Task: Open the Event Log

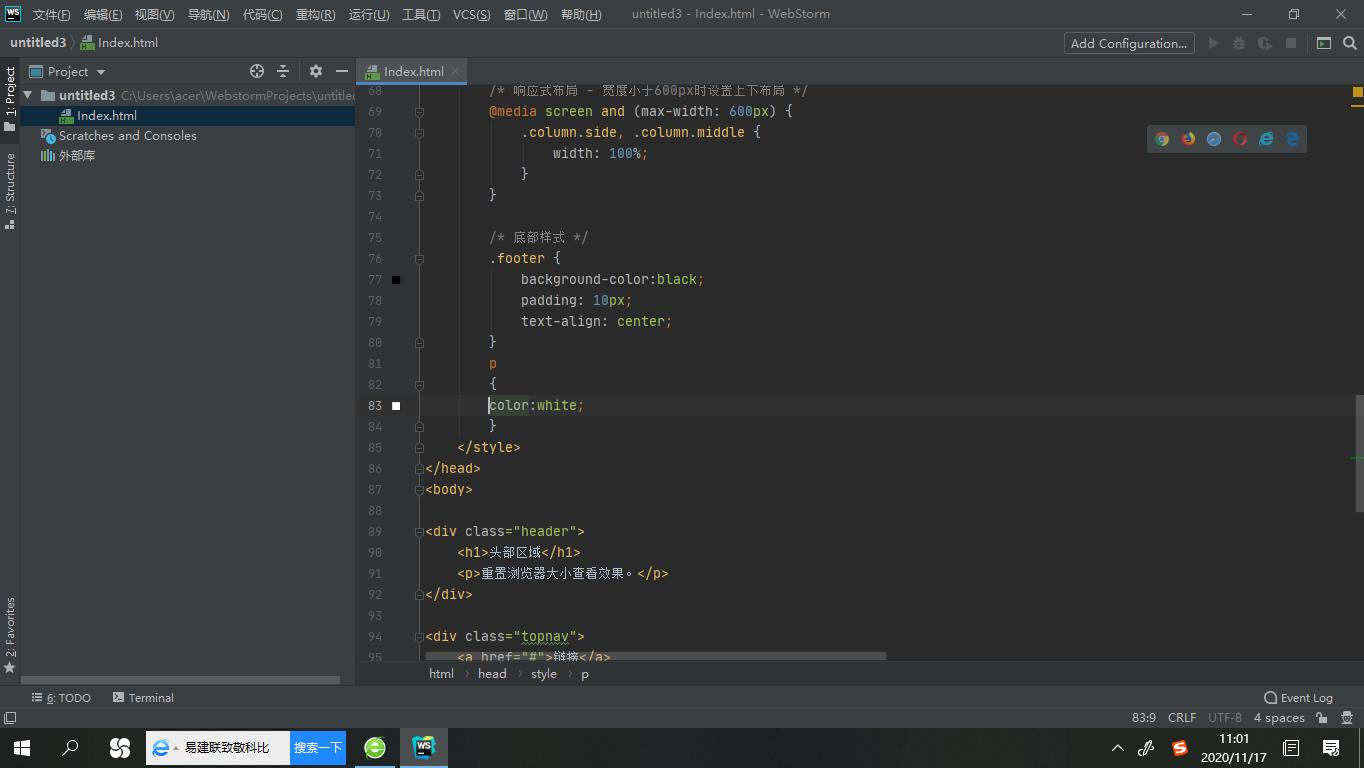Action: click(1298, 698)
